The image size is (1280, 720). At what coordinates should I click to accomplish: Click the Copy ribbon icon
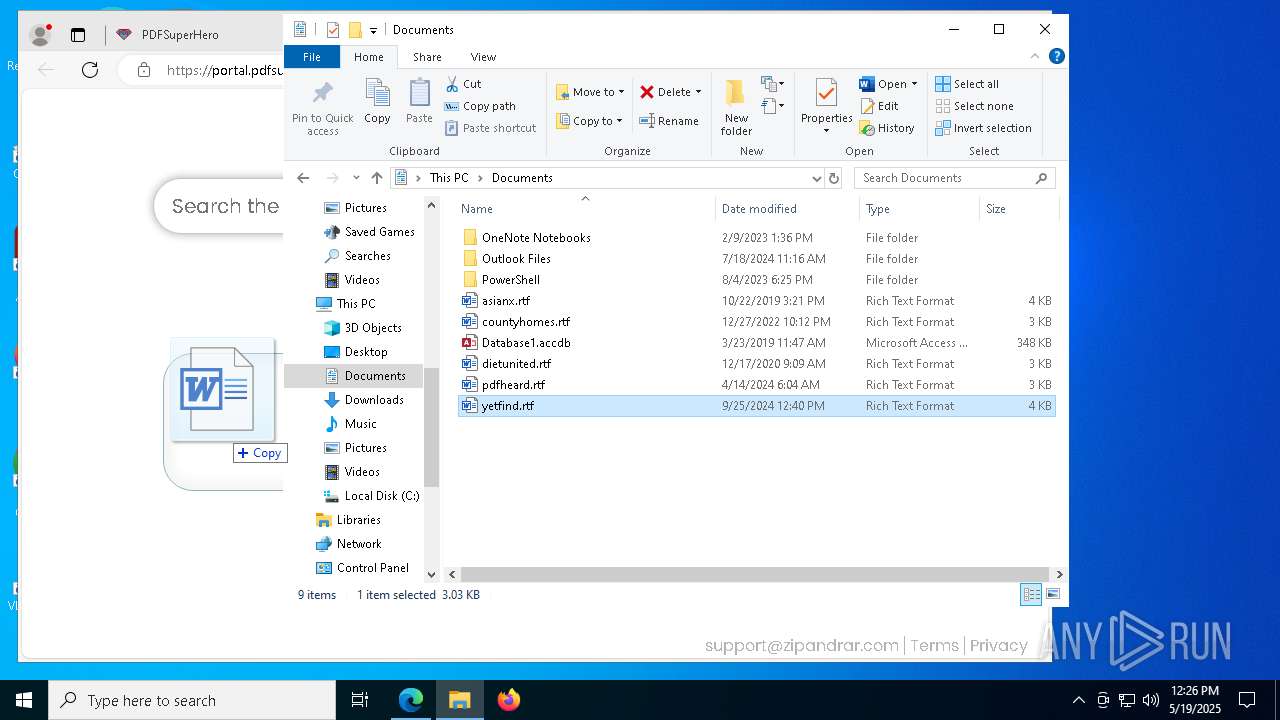click(377, 94)
